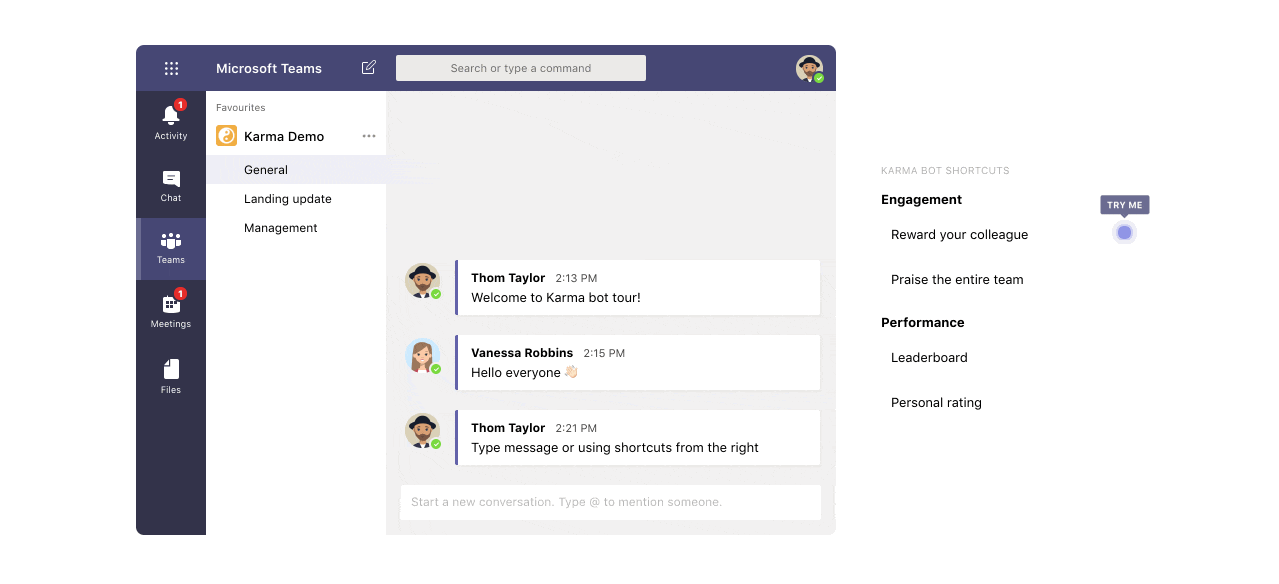Open profile avatar menu in header
This screenshot has width=1279, height=584.
click(809, 68)
